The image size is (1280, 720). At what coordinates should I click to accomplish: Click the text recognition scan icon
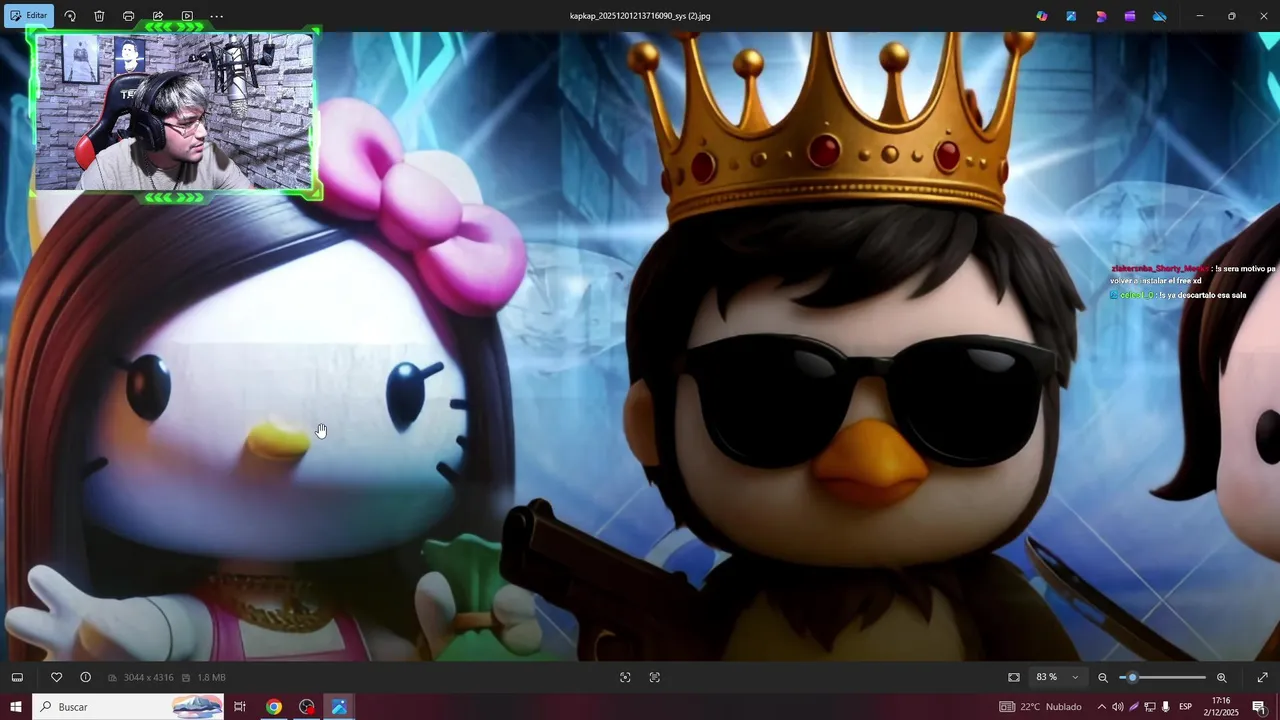655,677
